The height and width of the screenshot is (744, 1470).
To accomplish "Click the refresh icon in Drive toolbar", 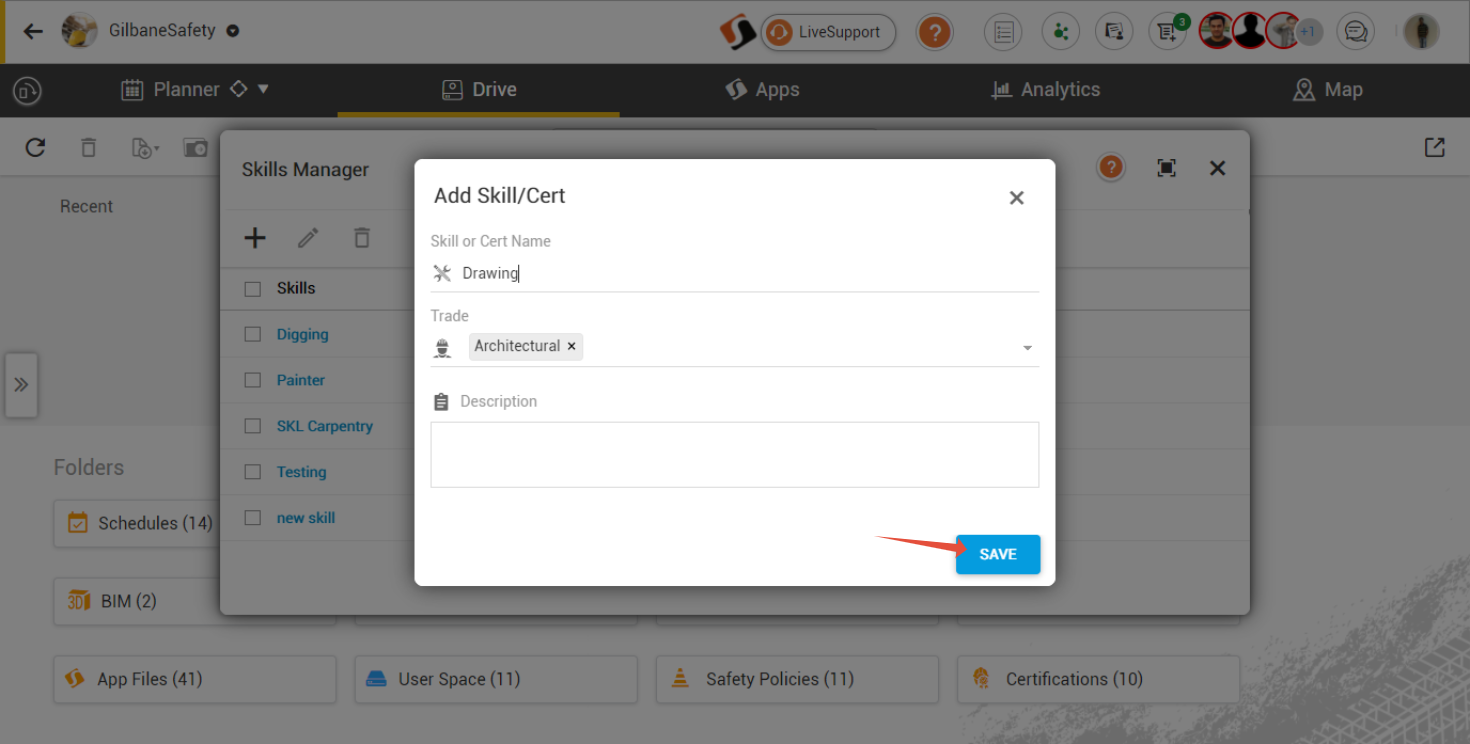I will (x=36, y=148).
